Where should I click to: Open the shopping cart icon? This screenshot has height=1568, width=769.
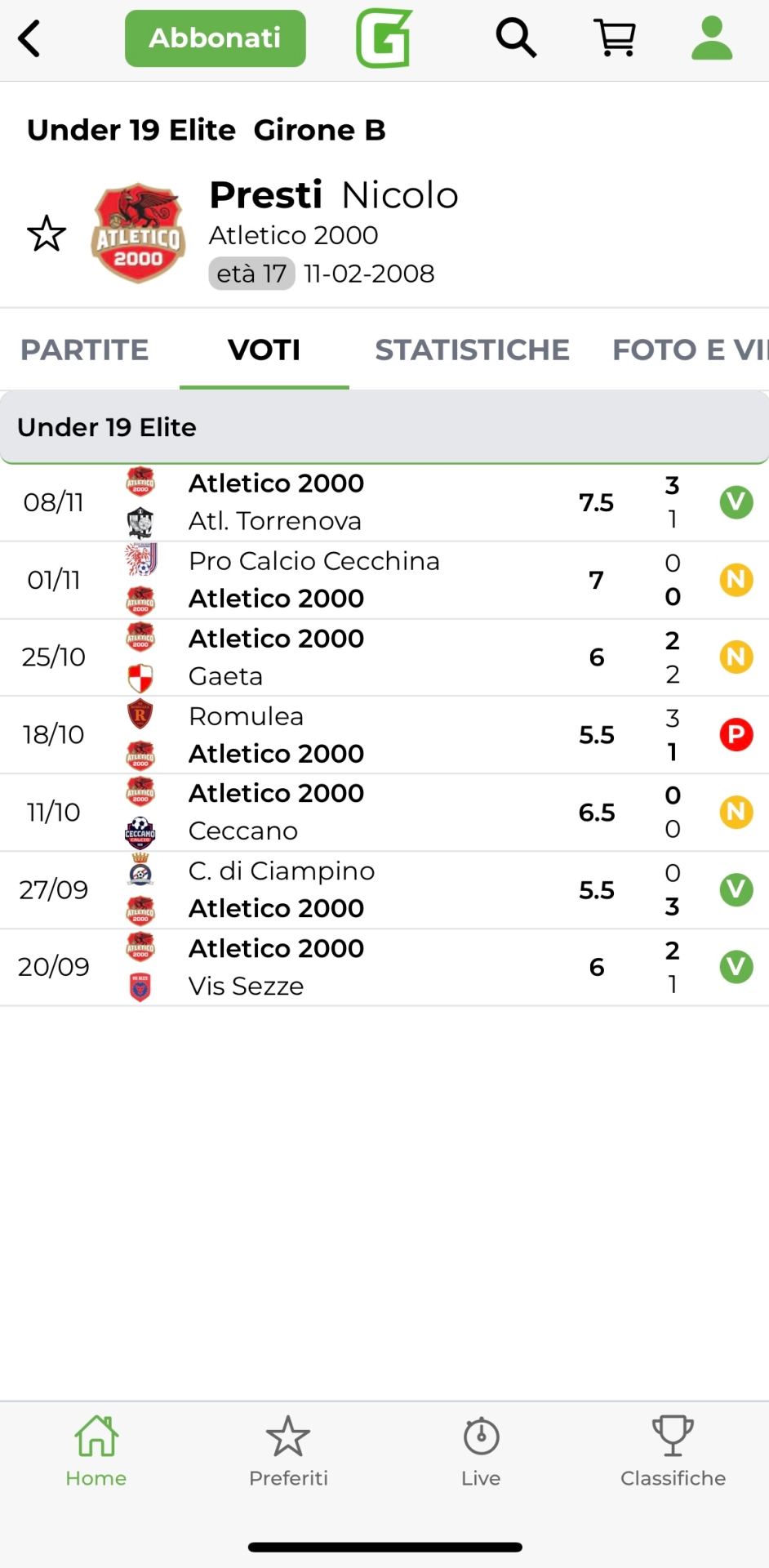pyautogui.click(x=616, y=38)
